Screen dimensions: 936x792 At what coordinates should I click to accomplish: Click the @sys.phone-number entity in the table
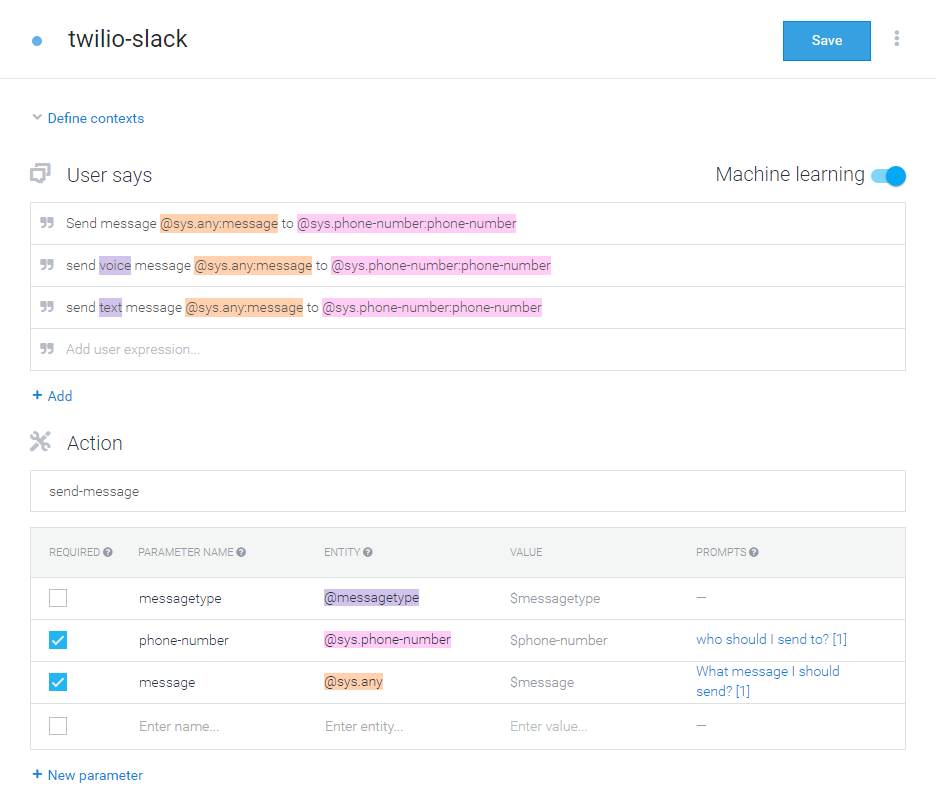point(387,639)
